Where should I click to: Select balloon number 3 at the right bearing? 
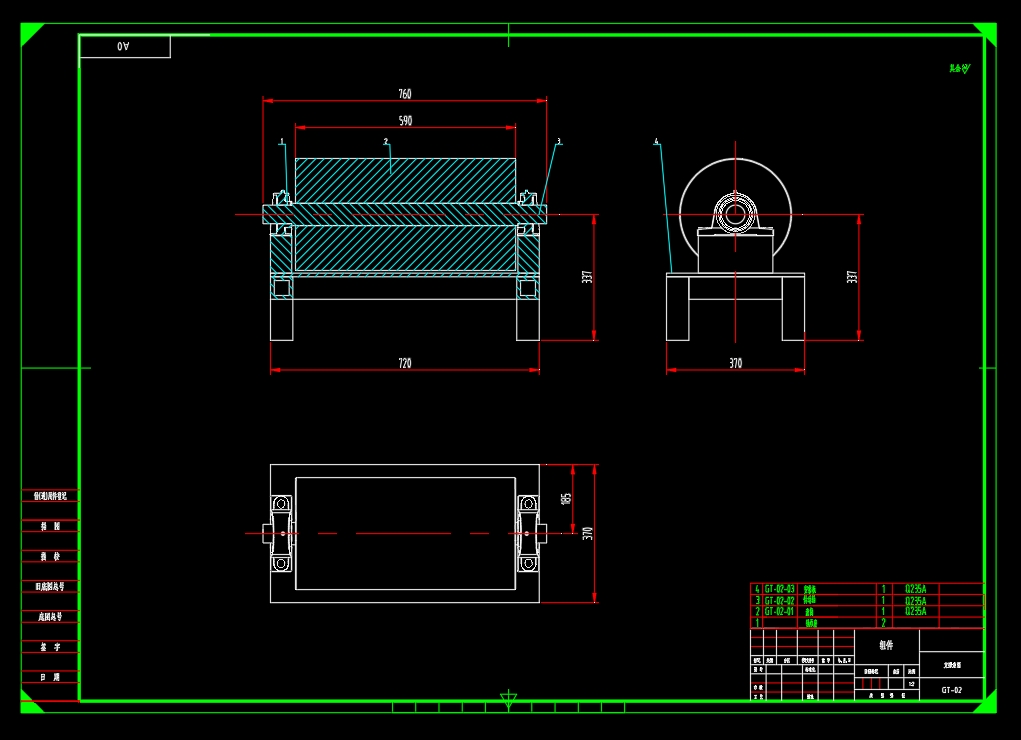tap(559, 141)
